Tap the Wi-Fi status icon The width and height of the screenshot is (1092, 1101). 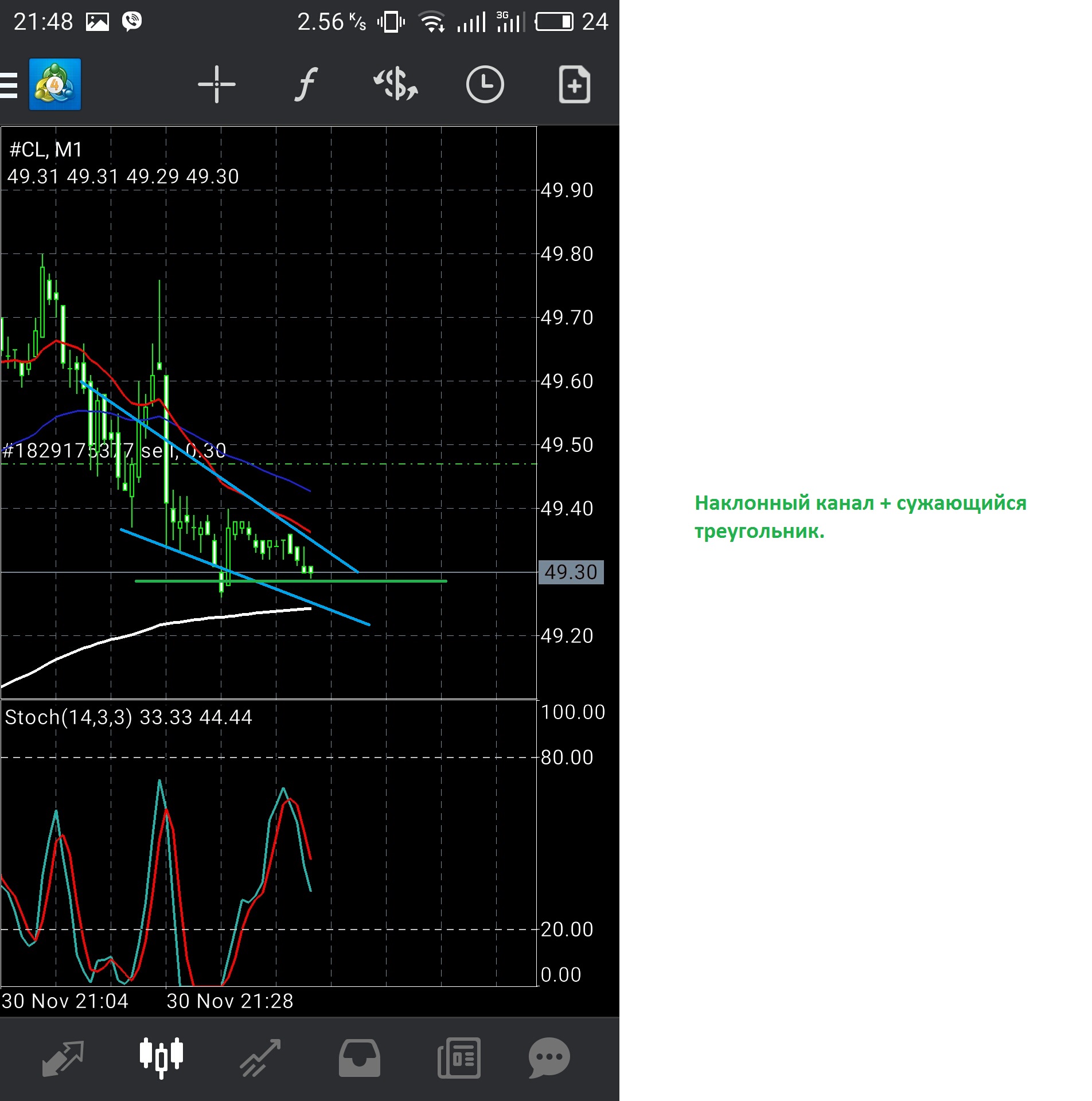pos(432,22)
